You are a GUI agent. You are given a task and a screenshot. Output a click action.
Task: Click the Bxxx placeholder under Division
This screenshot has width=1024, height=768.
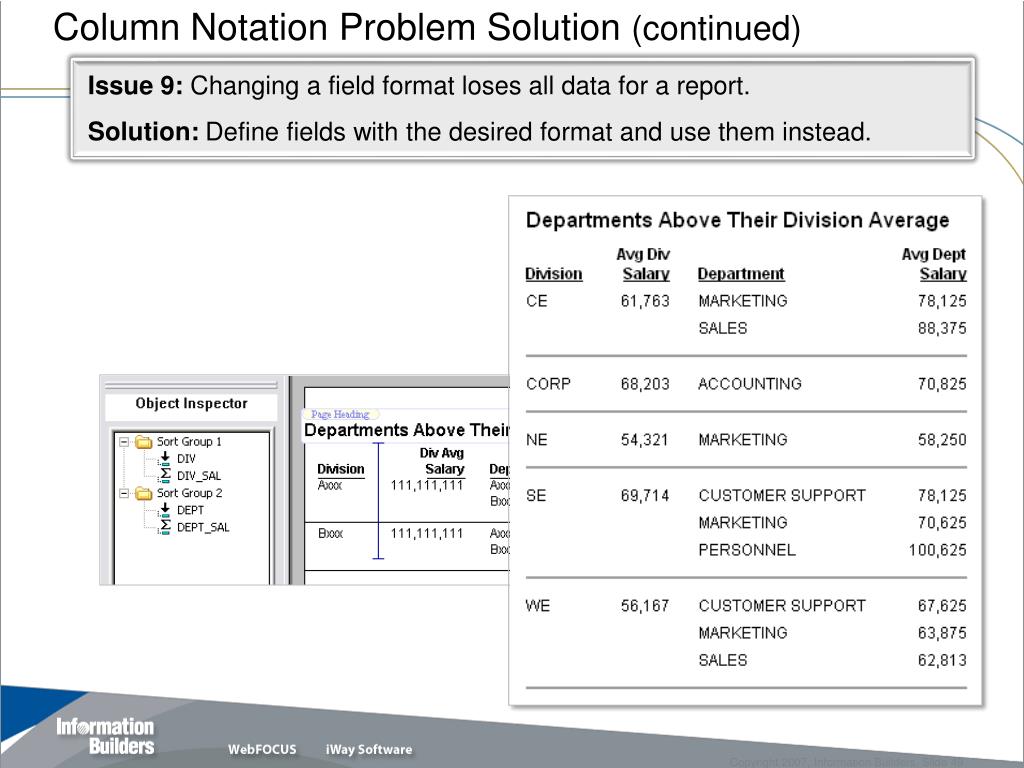pyautogui.click(x=330, y=534)
